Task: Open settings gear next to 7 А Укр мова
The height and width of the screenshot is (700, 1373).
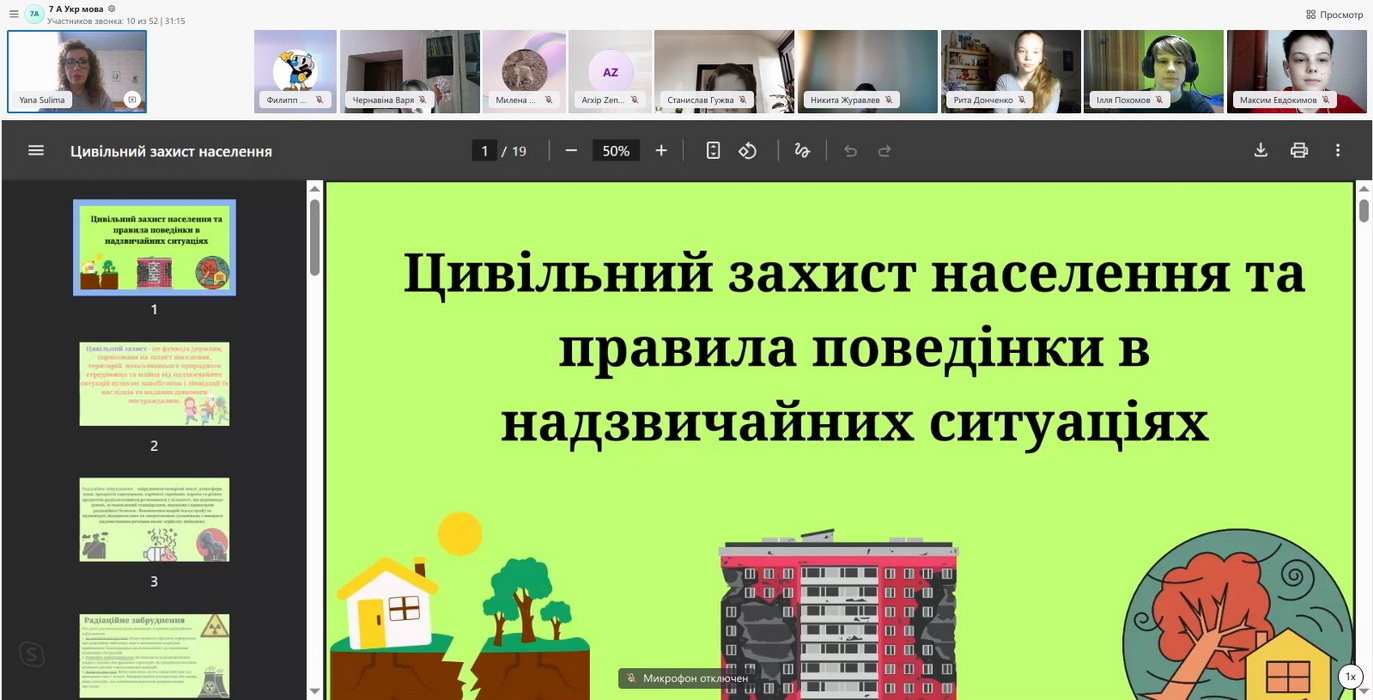Action: (112, 9)
